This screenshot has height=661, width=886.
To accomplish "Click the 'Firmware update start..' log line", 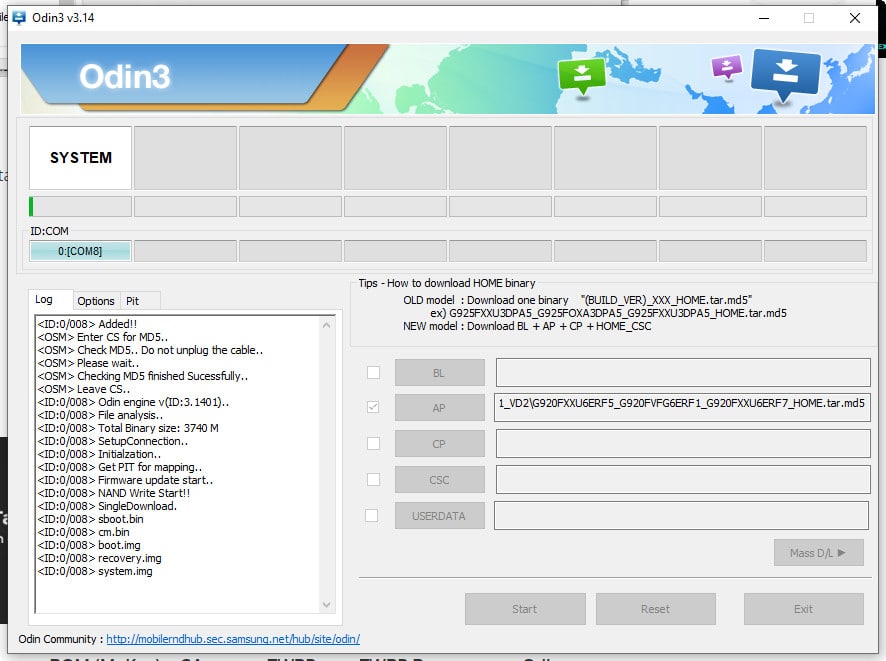I will coord(125,480).
